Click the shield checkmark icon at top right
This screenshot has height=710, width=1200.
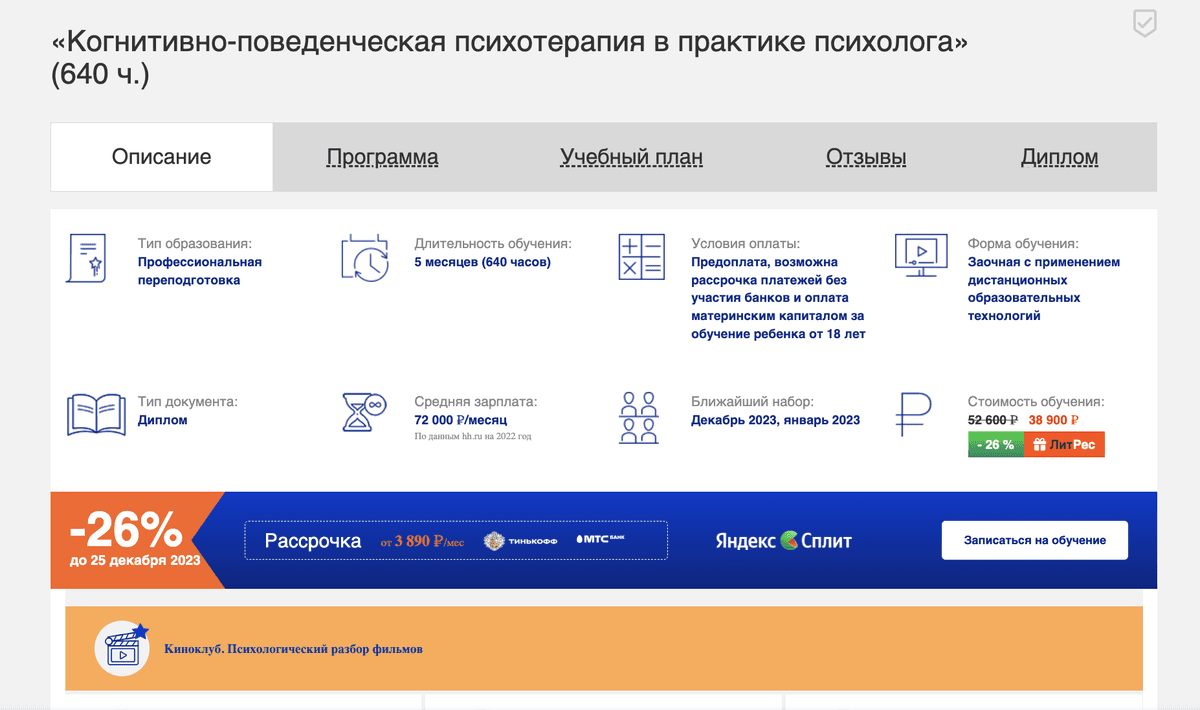point(1145,24)
